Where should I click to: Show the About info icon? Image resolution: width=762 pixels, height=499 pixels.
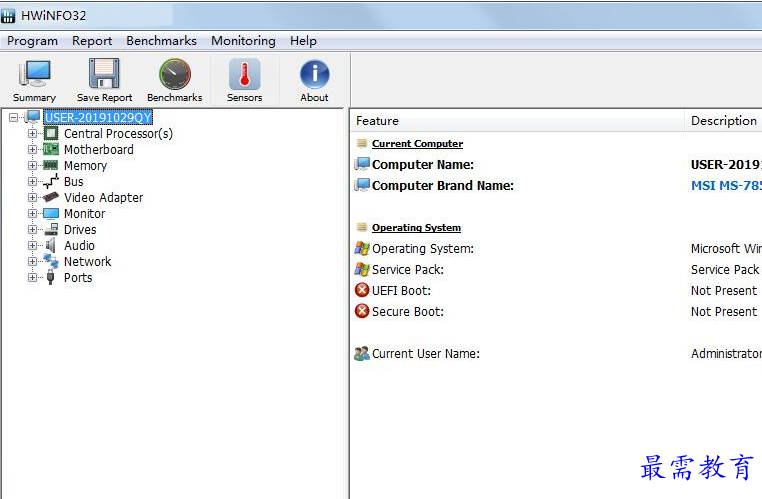(314, 74)
